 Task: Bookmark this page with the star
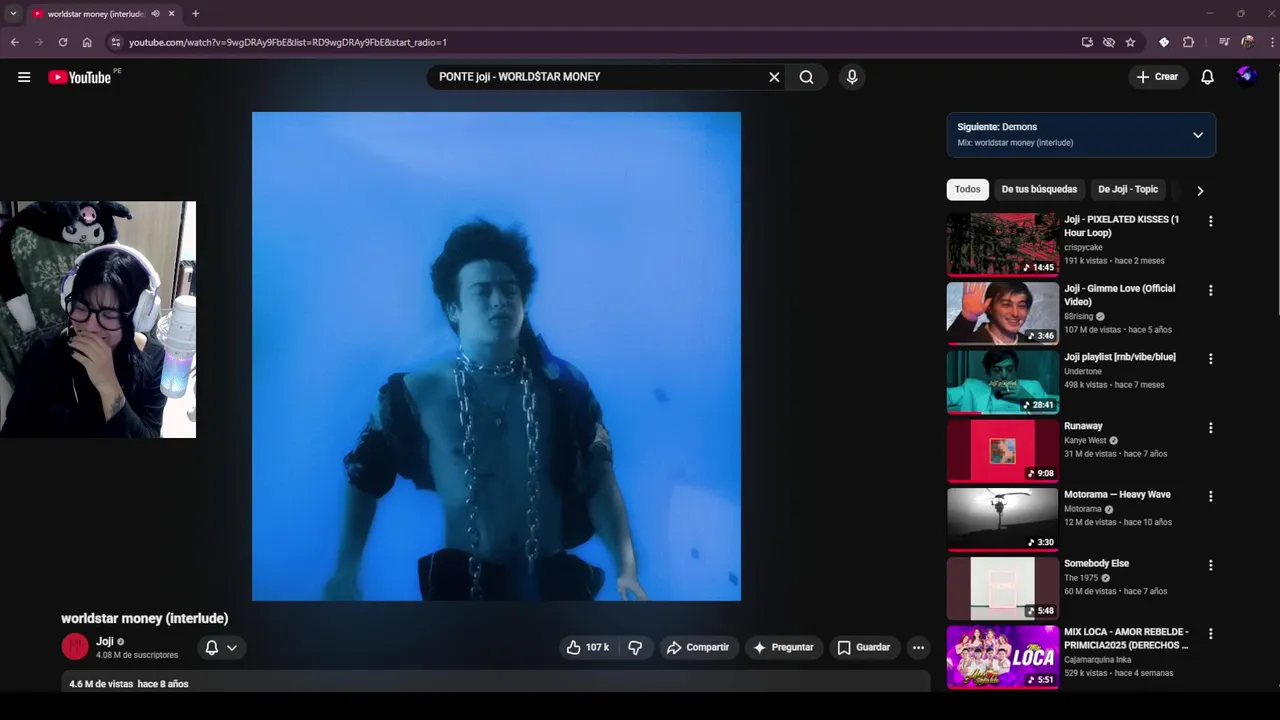(1130, 42)
